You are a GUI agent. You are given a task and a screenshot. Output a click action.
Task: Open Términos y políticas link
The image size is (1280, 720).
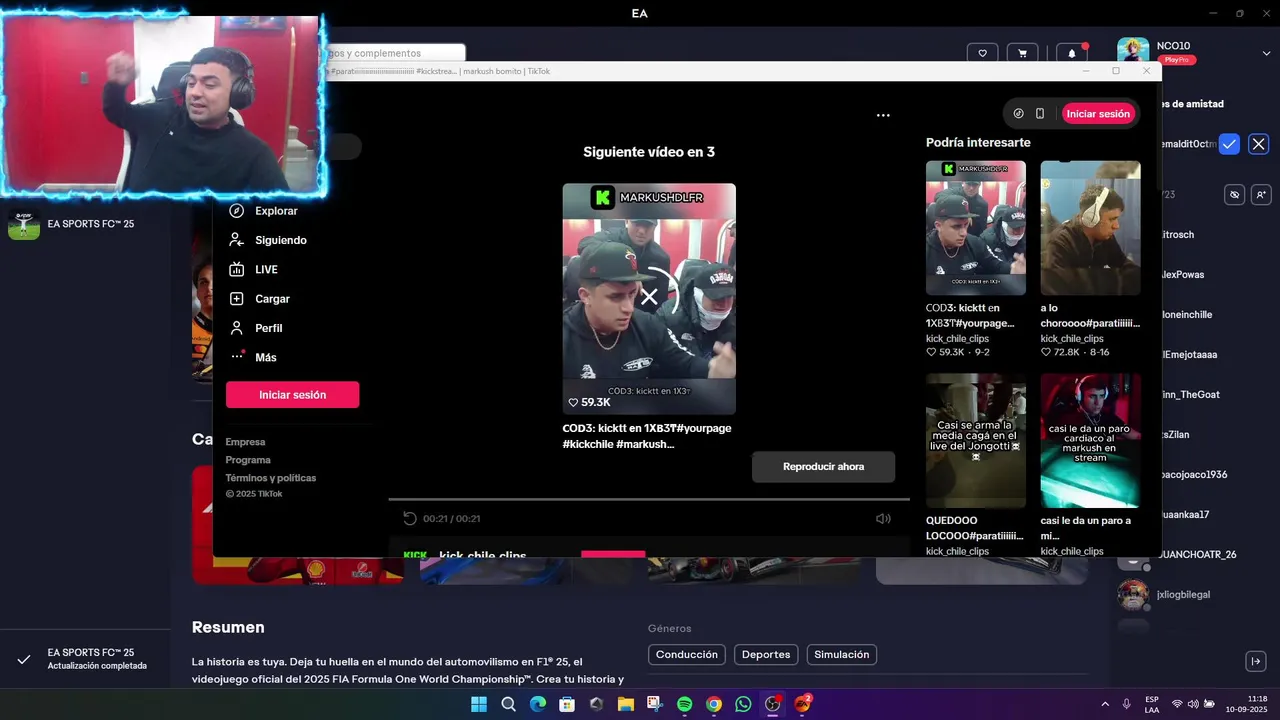[271, 478]
